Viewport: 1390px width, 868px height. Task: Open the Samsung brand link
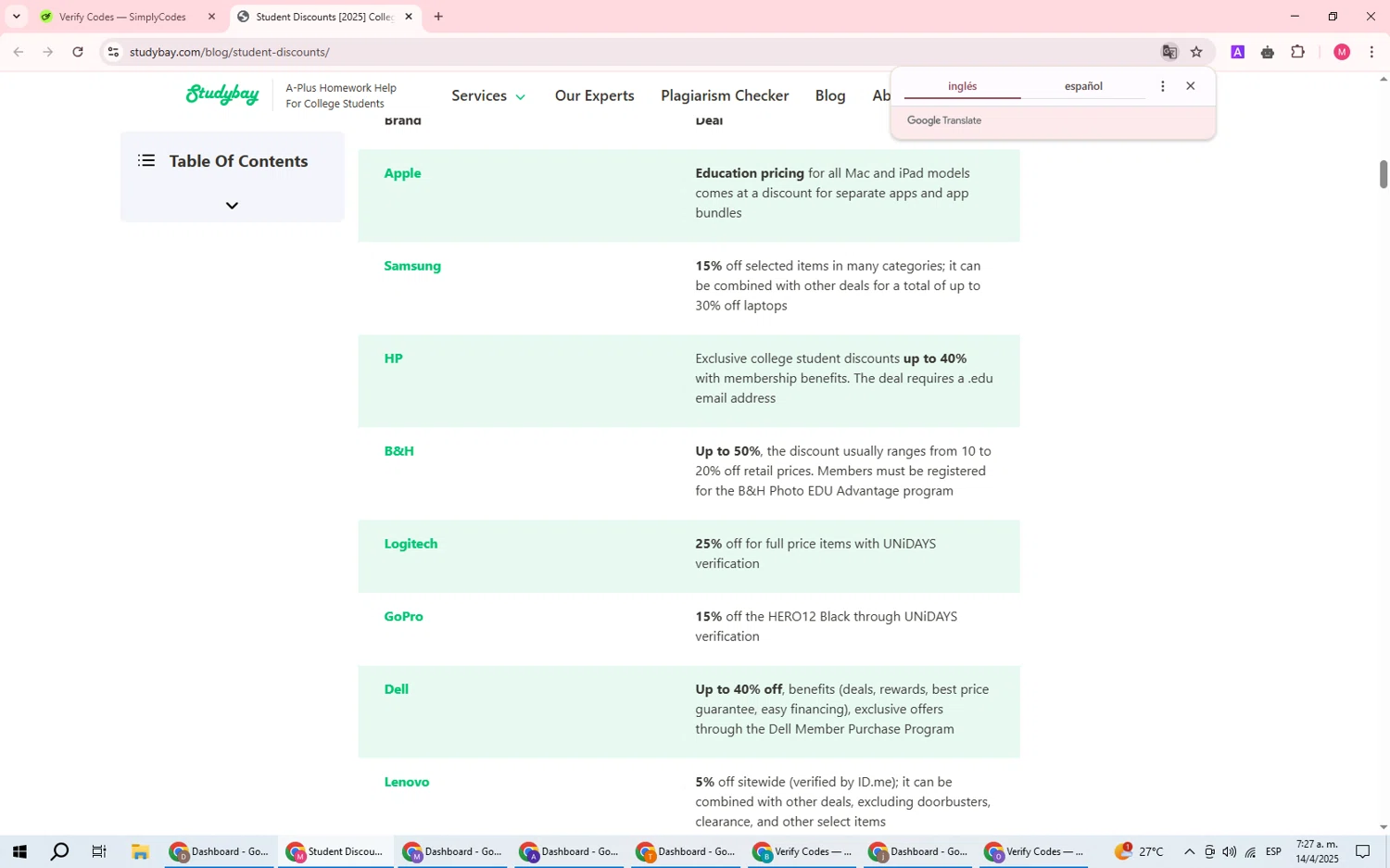click(x=412, y=266)
